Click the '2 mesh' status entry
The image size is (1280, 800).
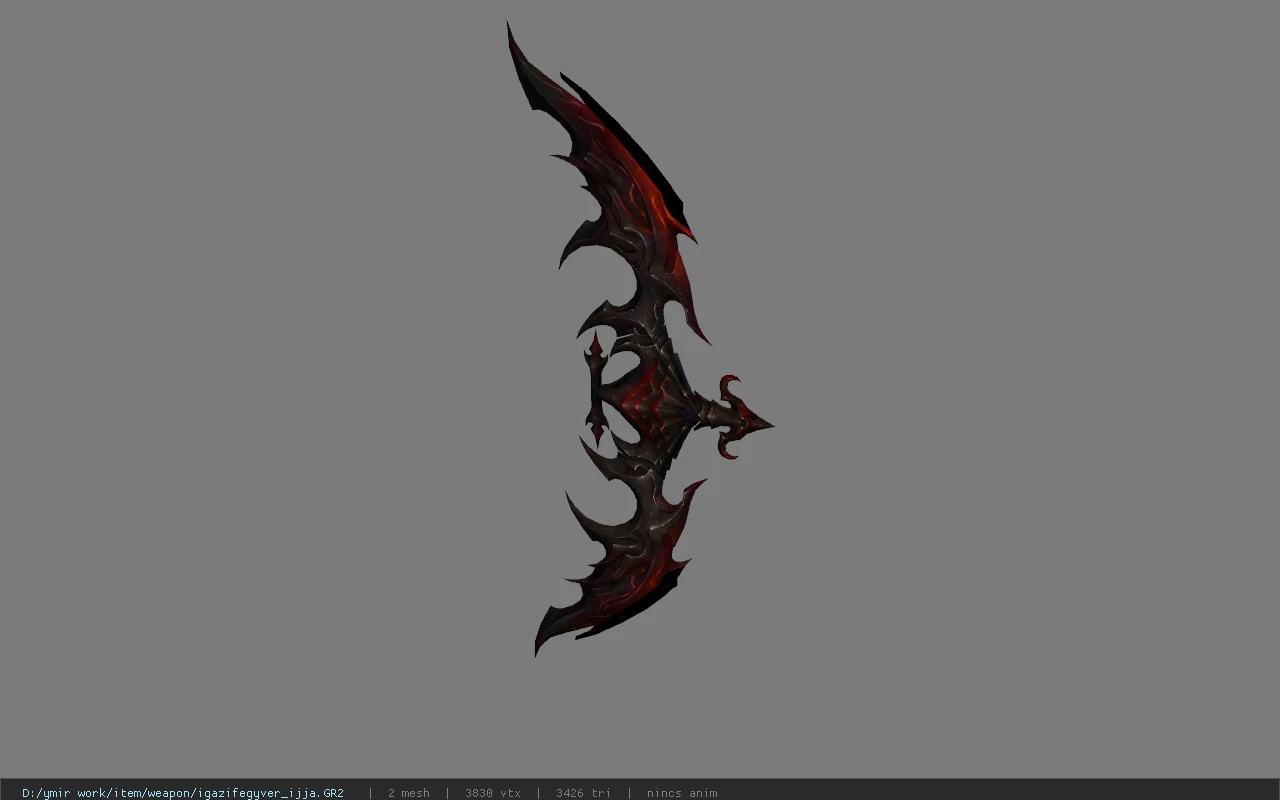409,793
